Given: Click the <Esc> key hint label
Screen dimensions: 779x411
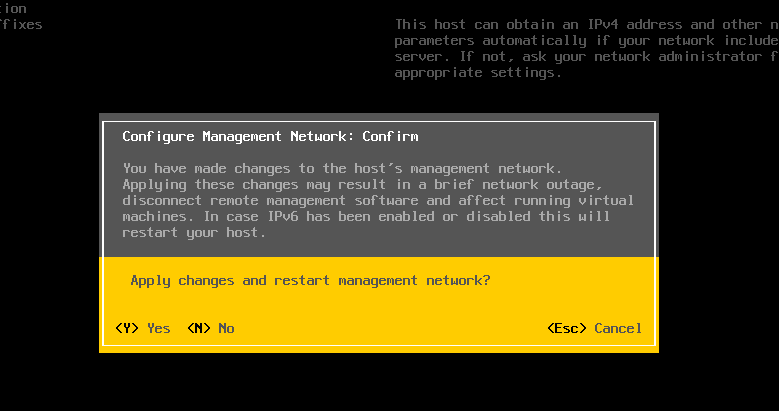Looking at the screenshot, I should point(566,328).
